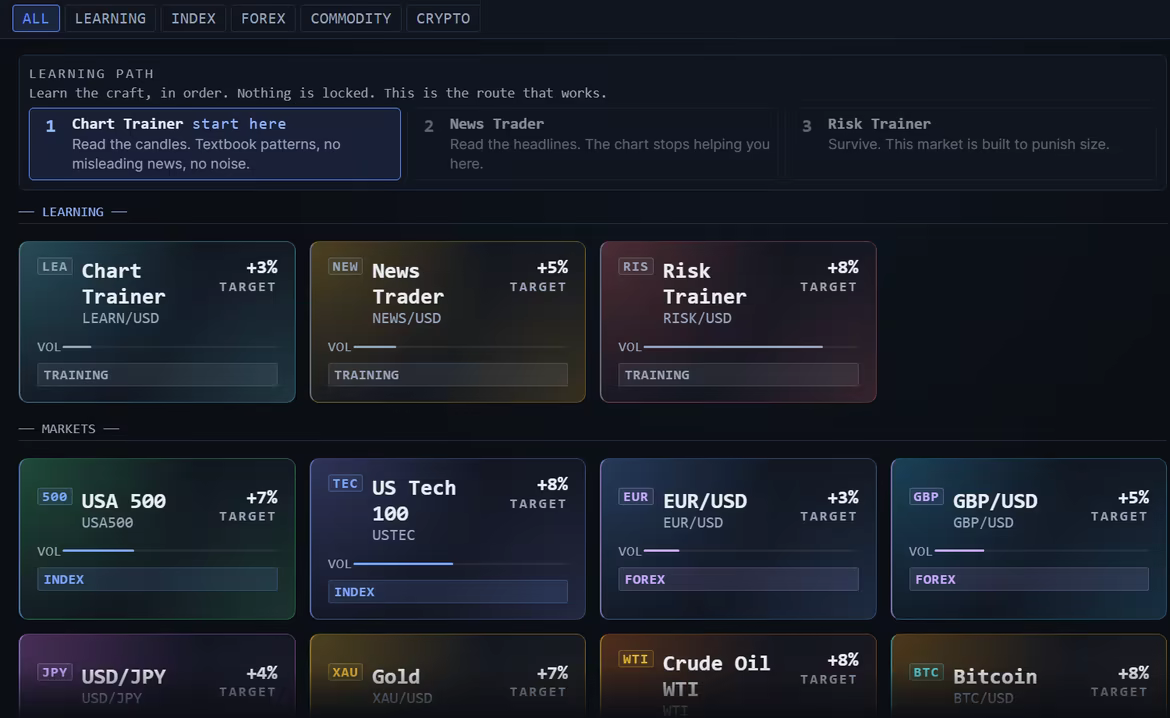1170x718 pixels.
Task: Open the USD/JPY market card title
Action: [123, 676]
